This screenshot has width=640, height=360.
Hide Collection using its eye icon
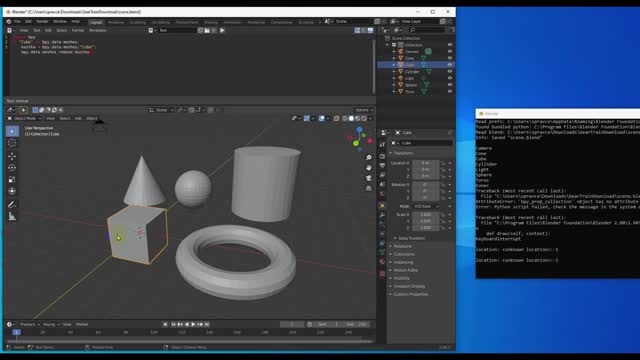click(450, 45)
